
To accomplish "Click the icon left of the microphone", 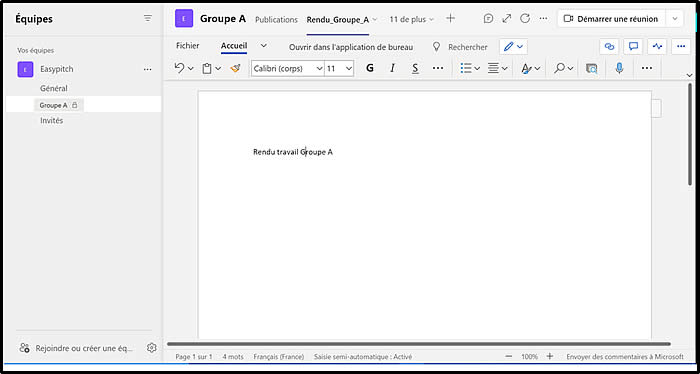I will [x=592, y=69].
